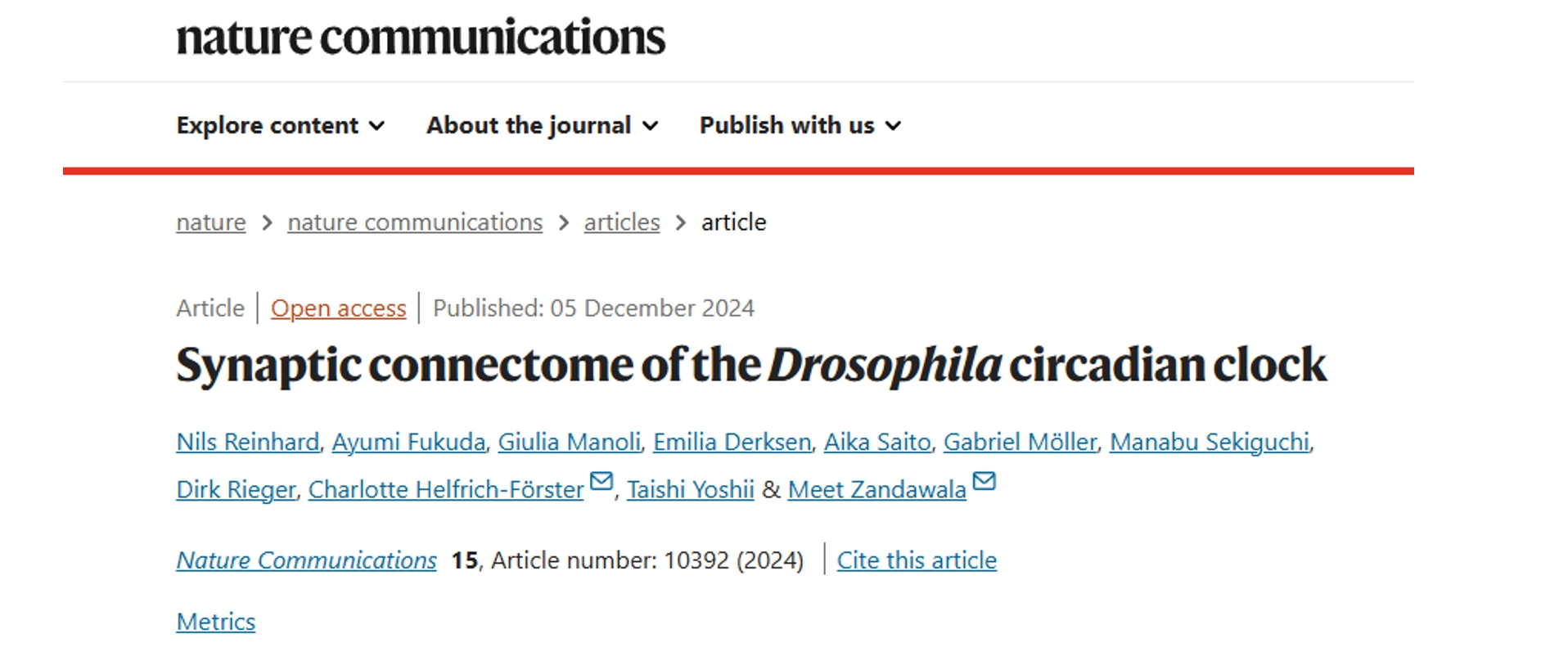Click the nature communications logo

pos(421,38)
